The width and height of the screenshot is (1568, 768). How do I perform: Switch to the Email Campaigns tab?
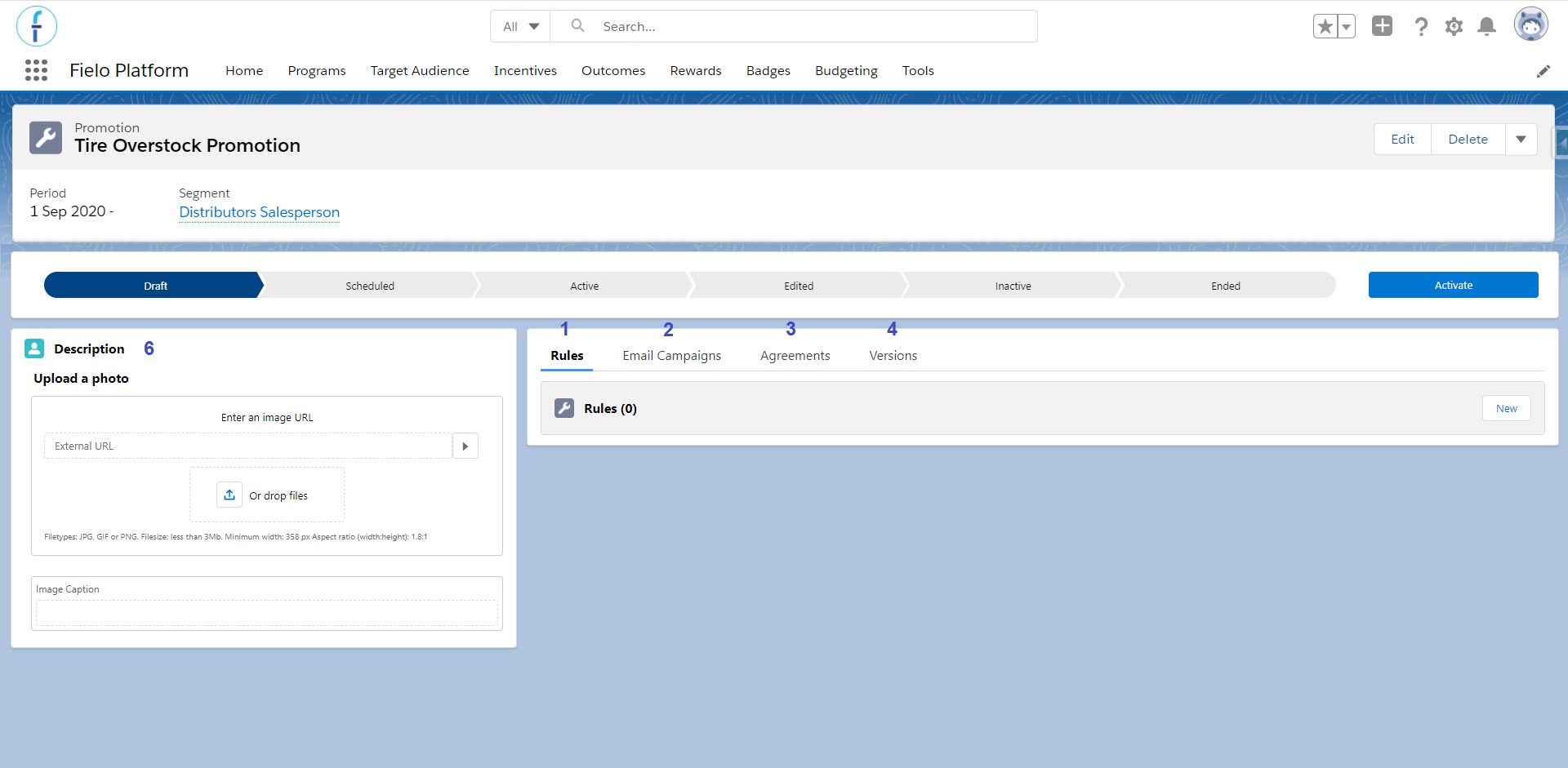[x=671, y=355]
